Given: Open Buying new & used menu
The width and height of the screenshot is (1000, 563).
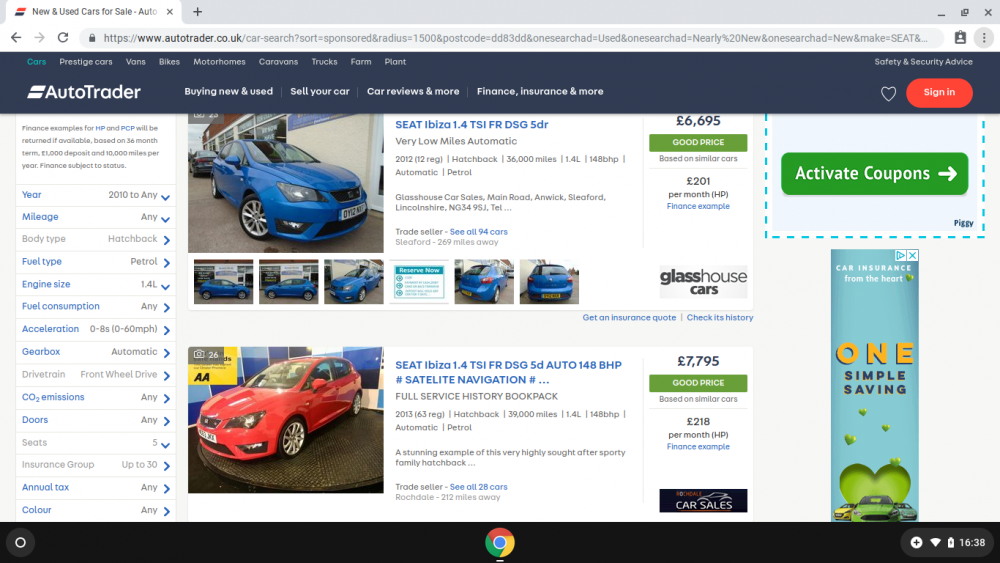Looking at the screenshot, I should pos(228,91).
